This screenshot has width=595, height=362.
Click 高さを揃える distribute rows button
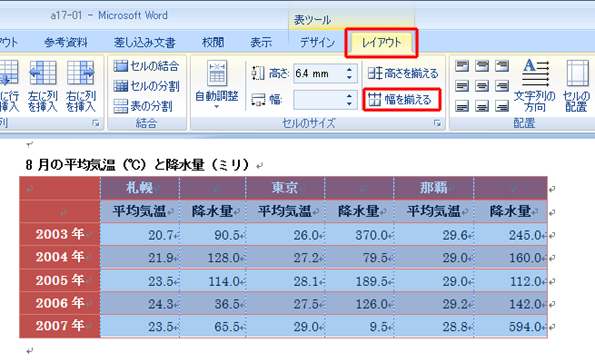coord(403,73)
